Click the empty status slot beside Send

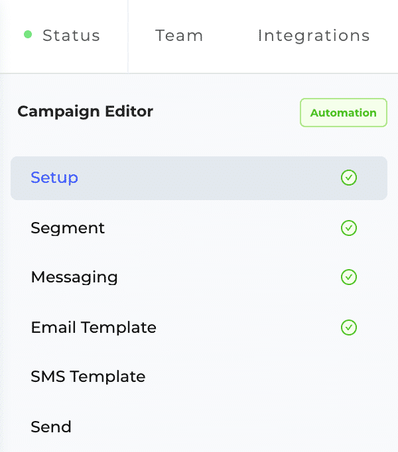[349, 427]
